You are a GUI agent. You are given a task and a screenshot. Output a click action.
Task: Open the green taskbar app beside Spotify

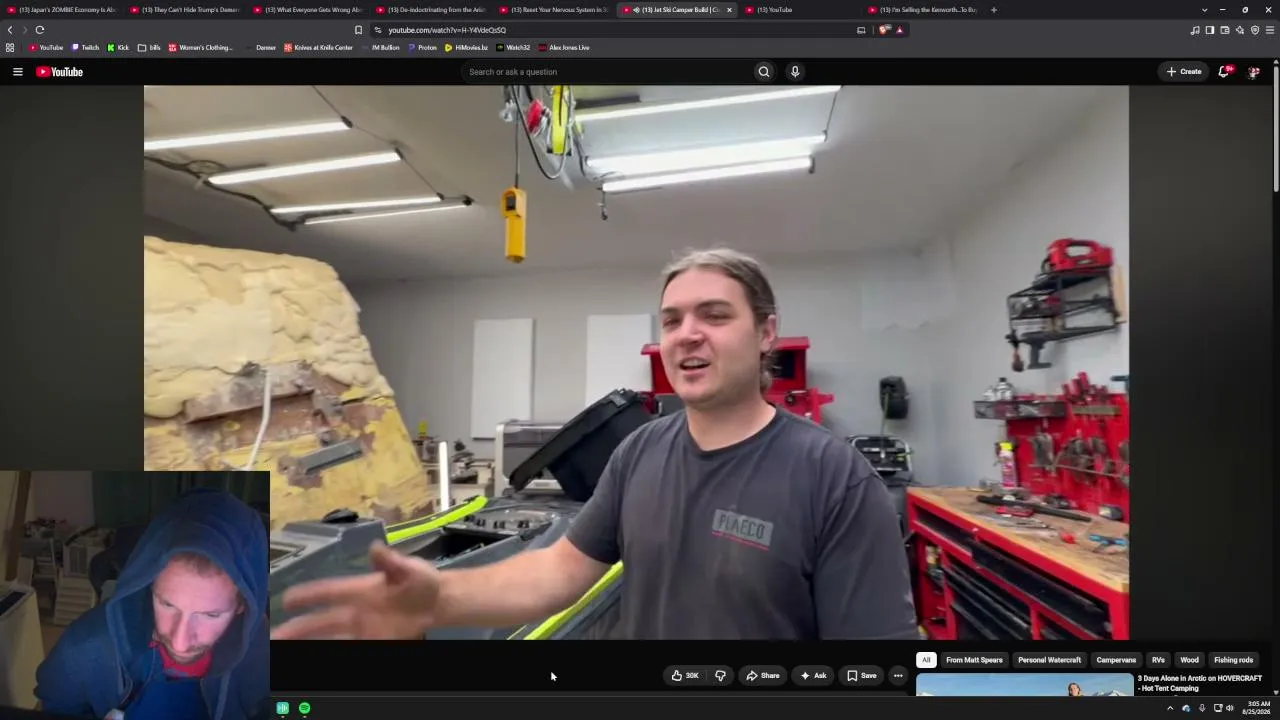[283, 708]
